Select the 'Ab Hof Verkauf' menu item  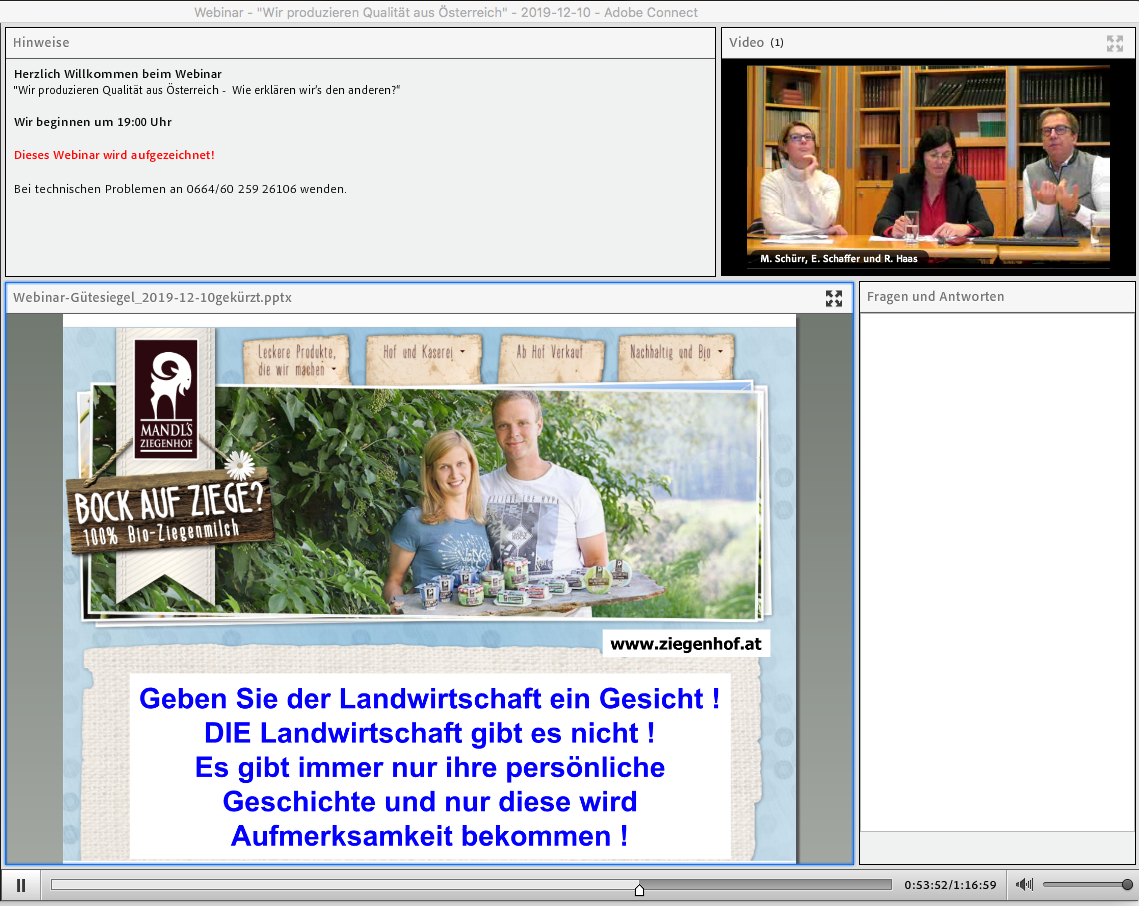point(550,352)
